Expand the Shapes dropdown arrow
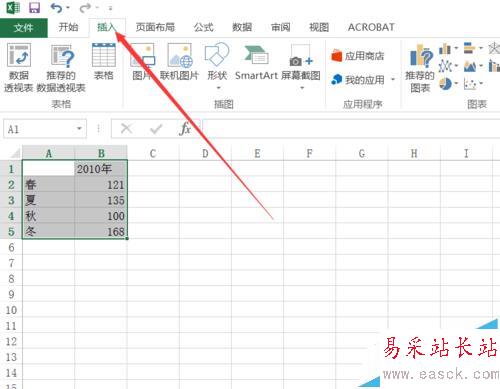 pos(219,88)
